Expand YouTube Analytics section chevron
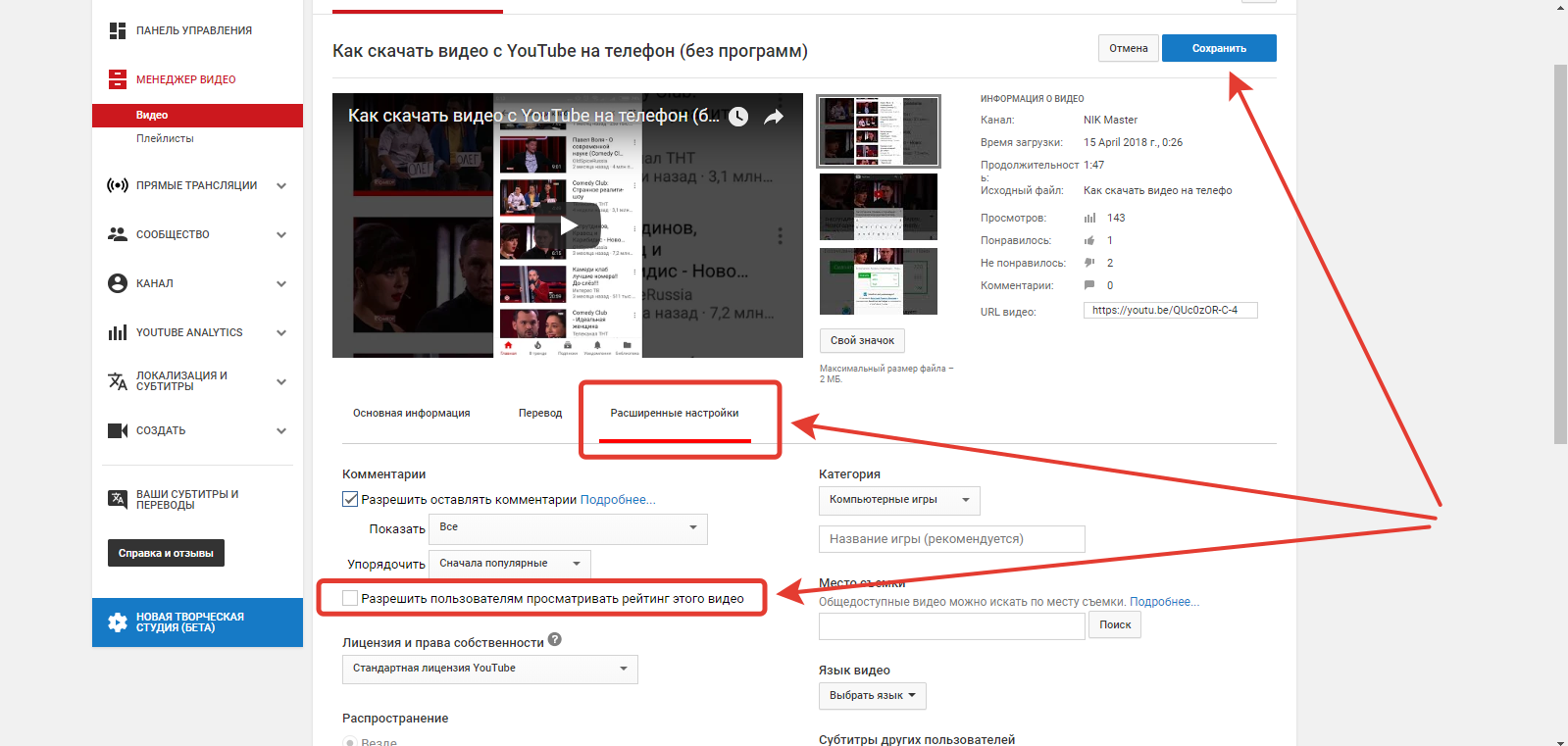This screenshot has width=1568, height=746. coord(281,332)
